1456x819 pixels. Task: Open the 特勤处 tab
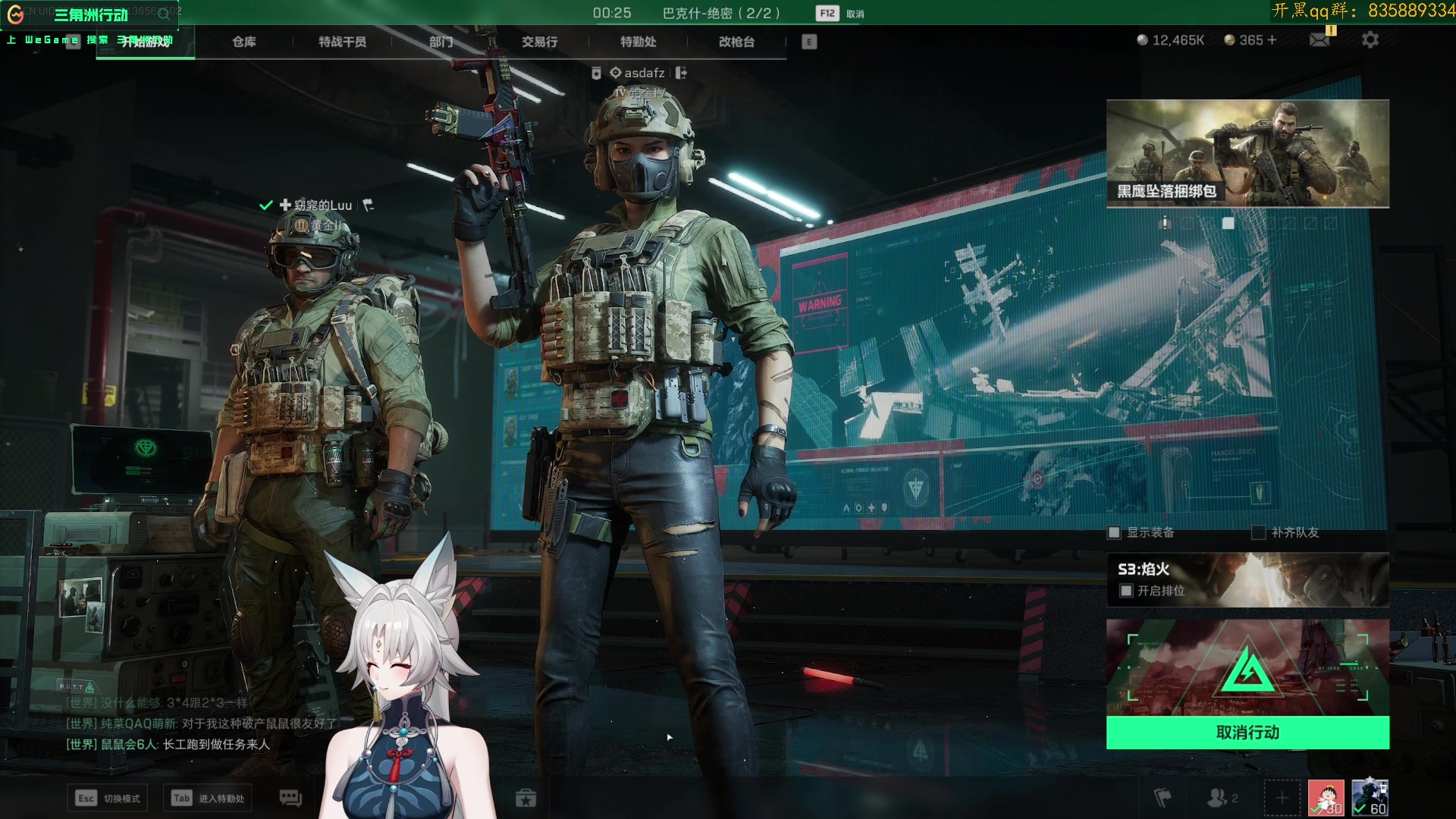point(638,42)
